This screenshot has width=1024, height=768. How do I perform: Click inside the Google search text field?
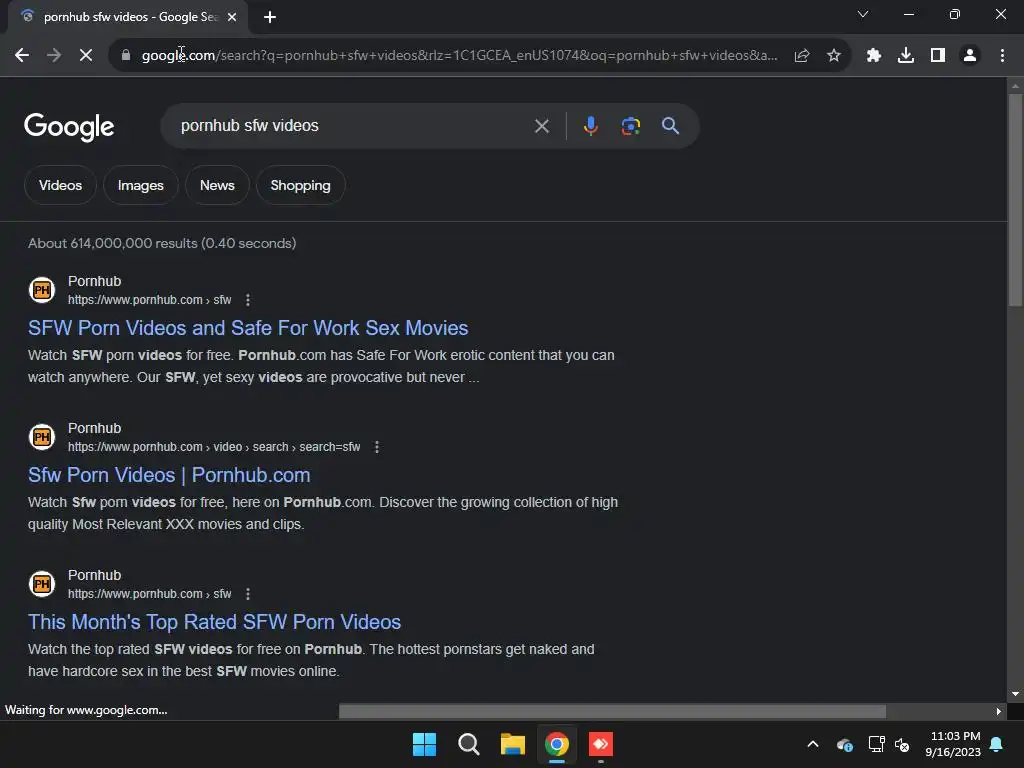pos(353,126)
